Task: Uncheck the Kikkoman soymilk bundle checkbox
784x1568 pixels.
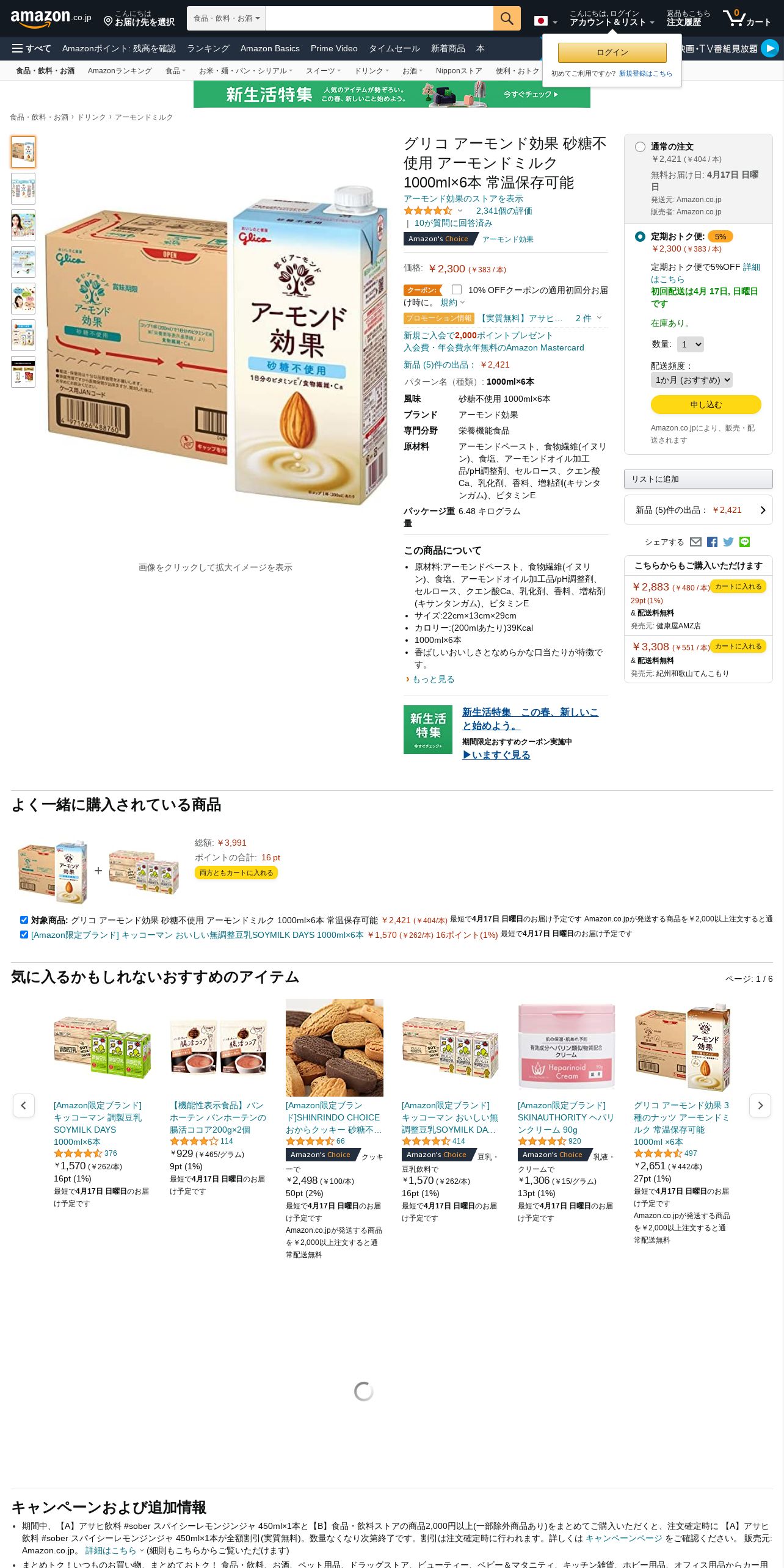Action: [x=24, y=934]
